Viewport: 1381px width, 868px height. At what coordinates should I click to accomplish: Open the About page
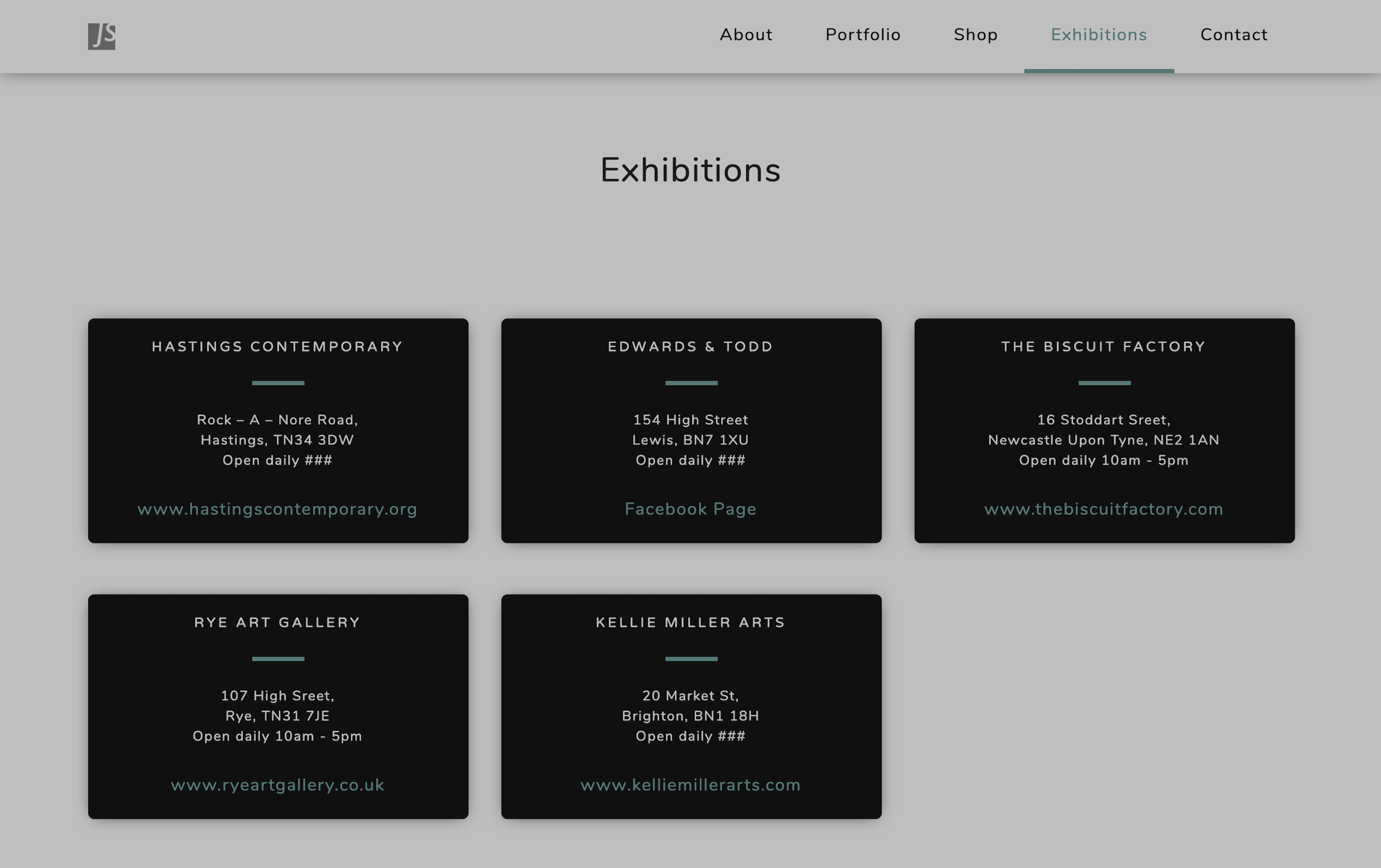tap(746, 35)
